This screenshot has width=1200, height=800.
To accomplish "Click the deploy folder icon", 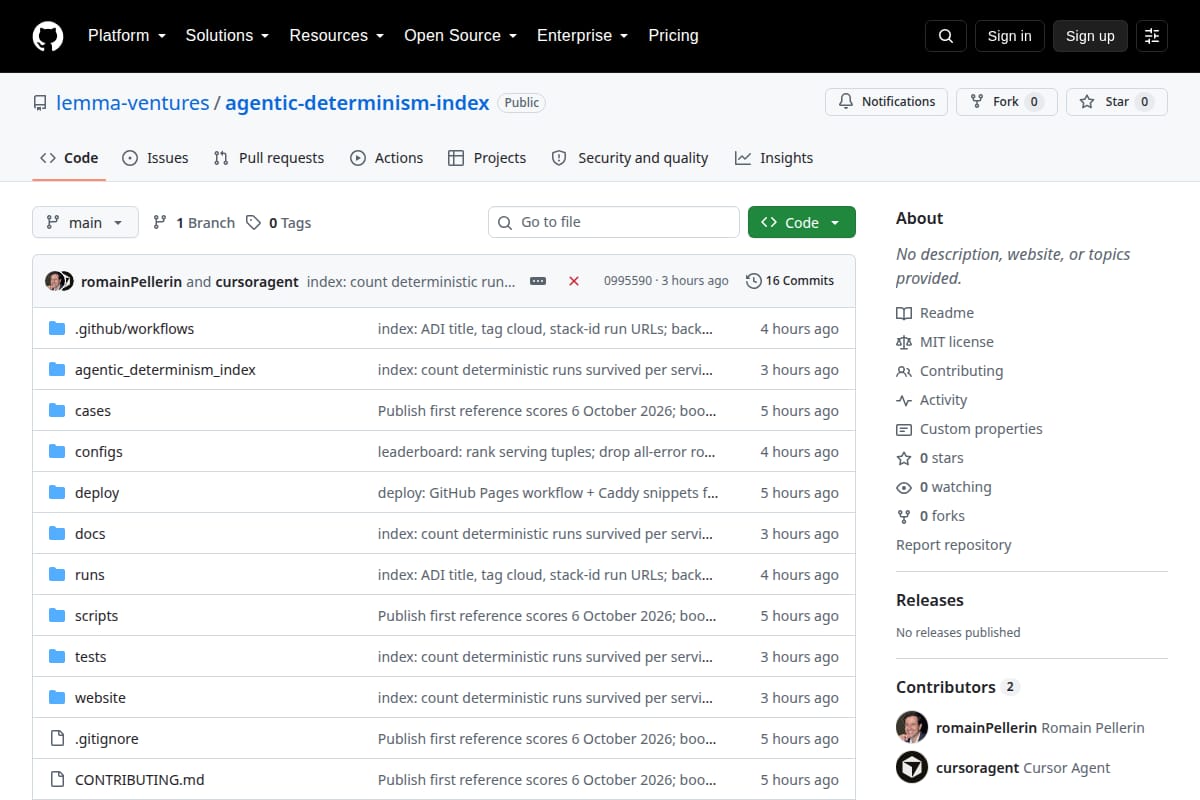I will [x=57, y=492].
